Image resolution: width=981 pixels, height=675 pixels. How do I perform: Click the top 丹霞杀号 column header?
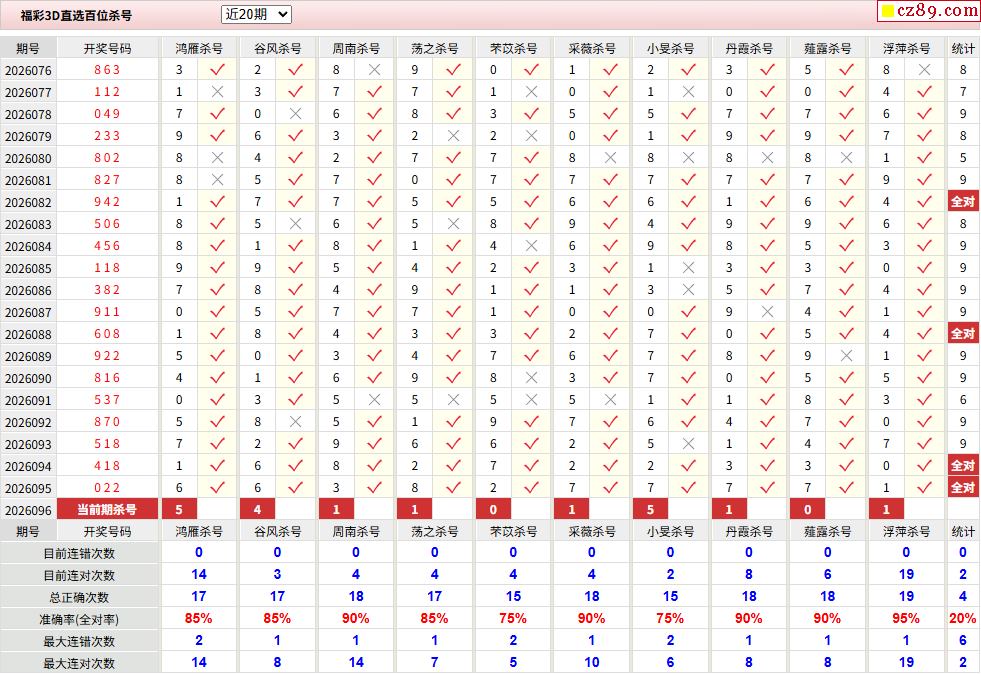pyautogui.click(x=749, y=48)
